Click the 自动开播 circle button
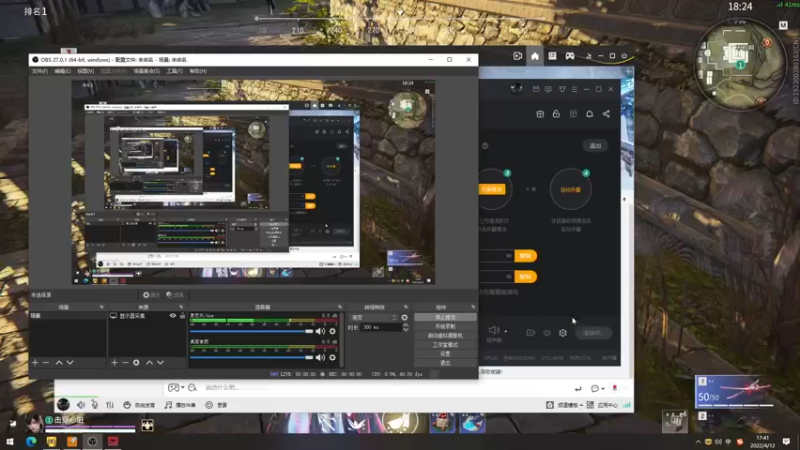This screenshot has height=450, width=800. click(x=570, y=189)
